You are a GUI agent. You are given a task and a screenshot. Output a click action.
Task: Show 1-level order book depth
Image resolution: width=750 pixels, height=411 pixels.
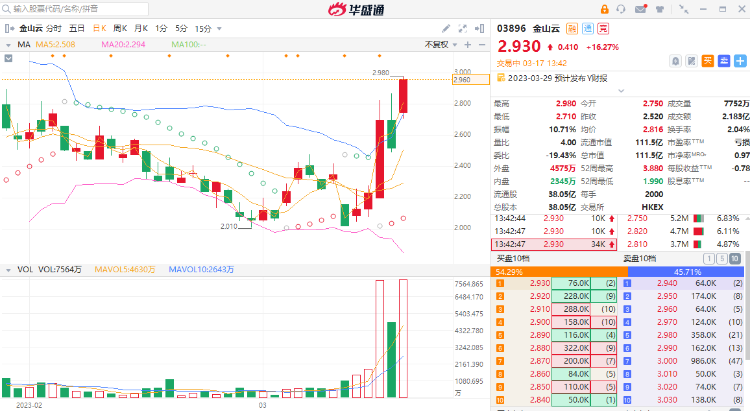click(709, 259)
